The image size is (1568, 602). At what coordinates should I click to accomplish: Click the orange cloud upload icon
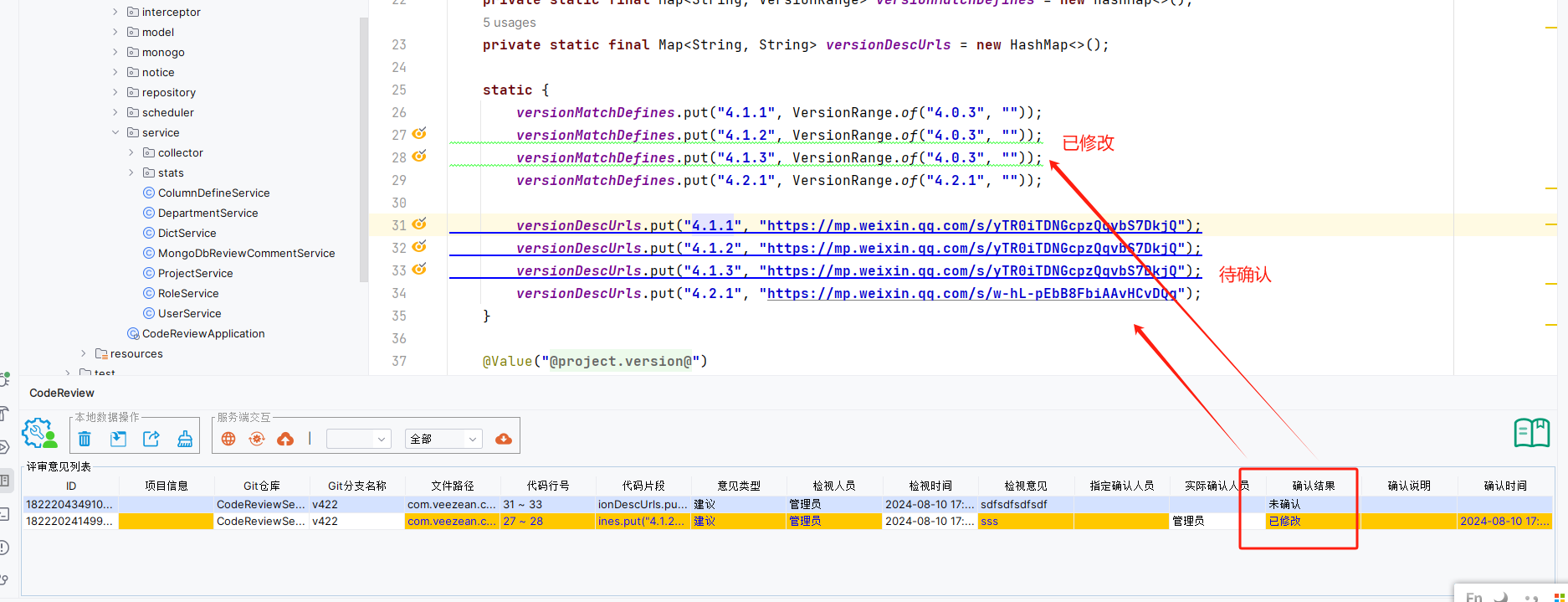[x=285, y=439]
